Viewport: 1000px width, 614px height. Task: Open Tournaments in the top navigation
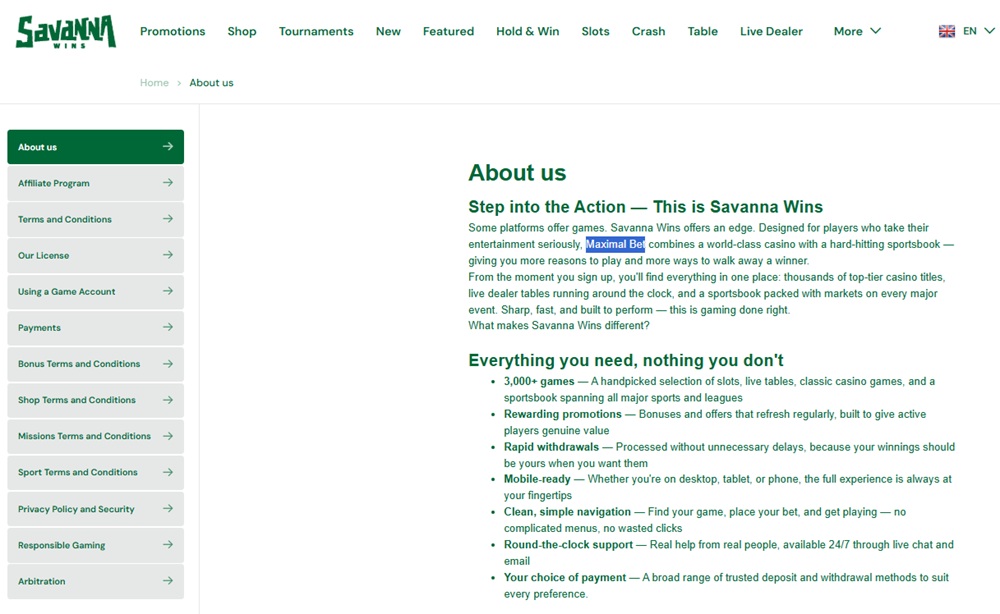click(x=316, y=31)
